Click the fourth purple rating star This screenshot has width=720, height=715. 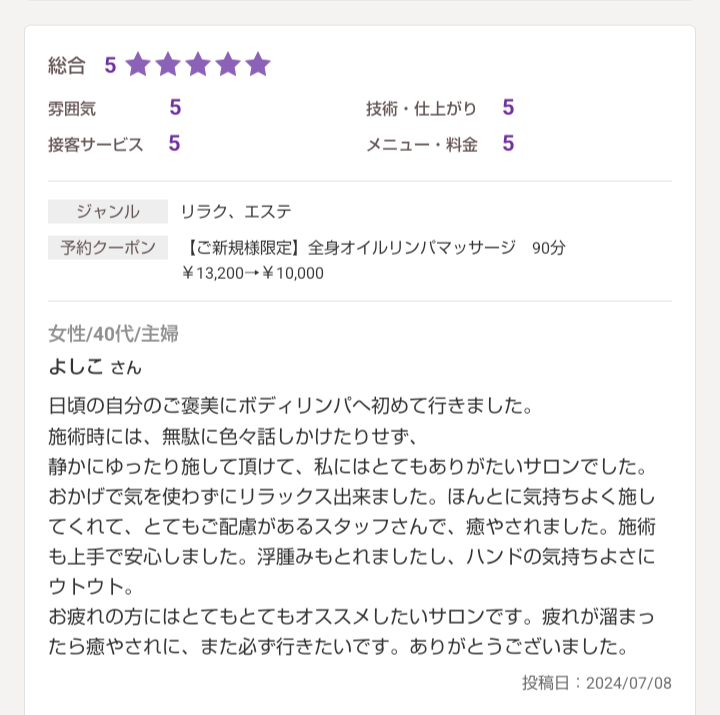coord(228,64)
